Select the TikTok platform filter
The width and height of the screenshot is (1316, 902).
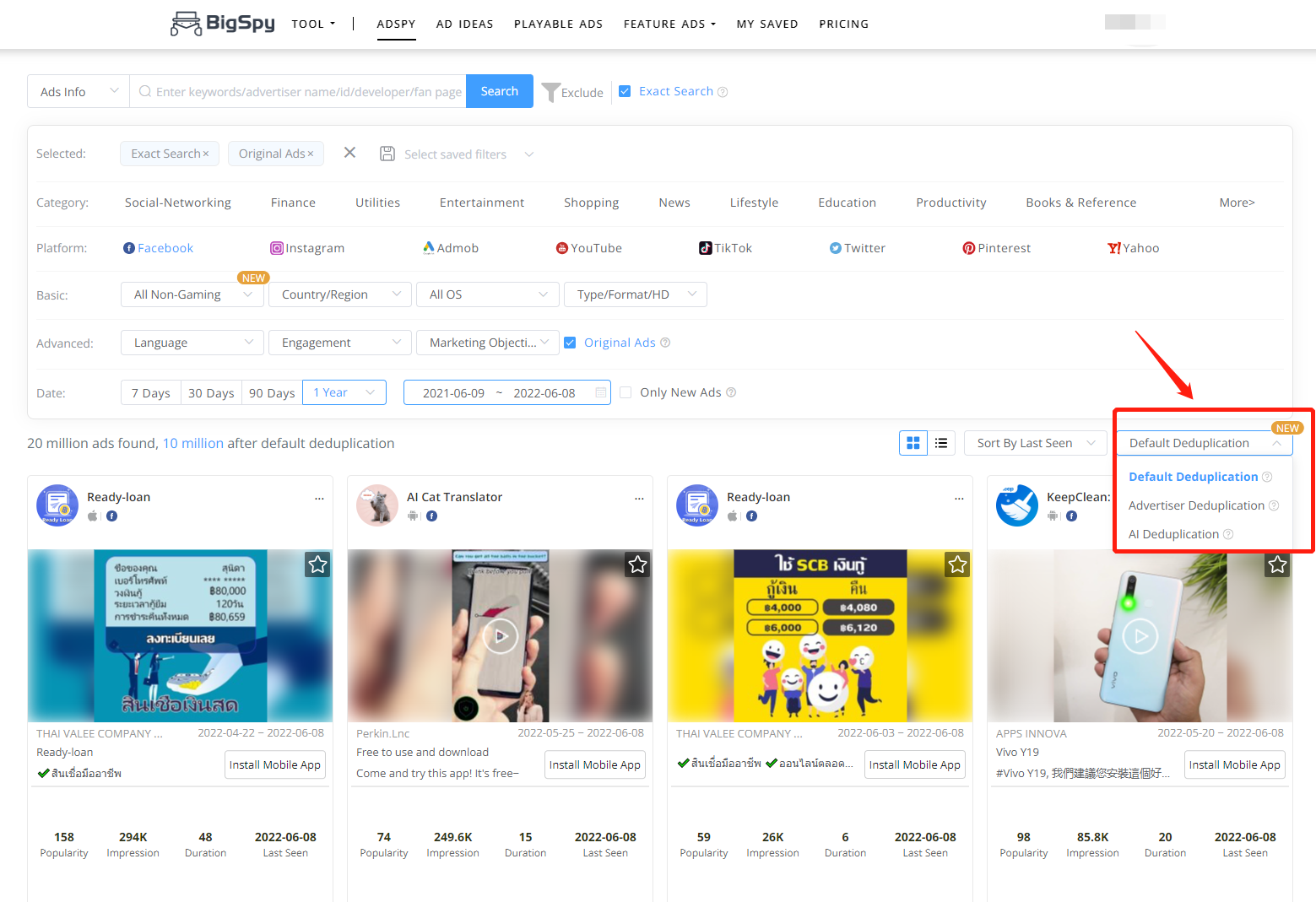tap(725, 247)
